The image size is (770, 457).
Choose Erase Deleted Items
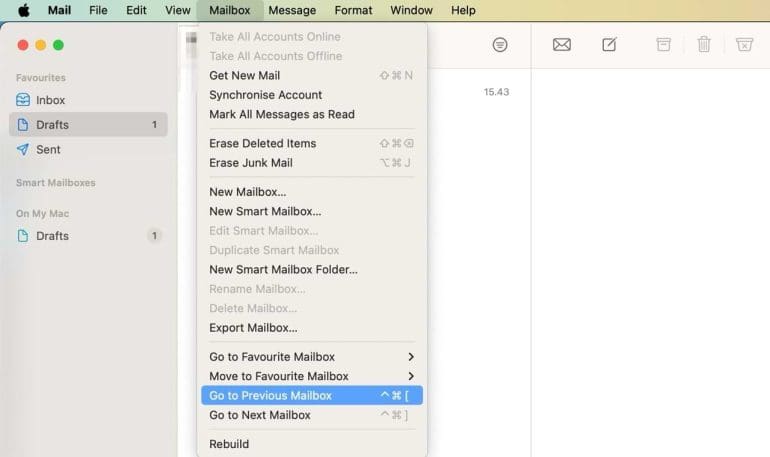tap(312, 143)
